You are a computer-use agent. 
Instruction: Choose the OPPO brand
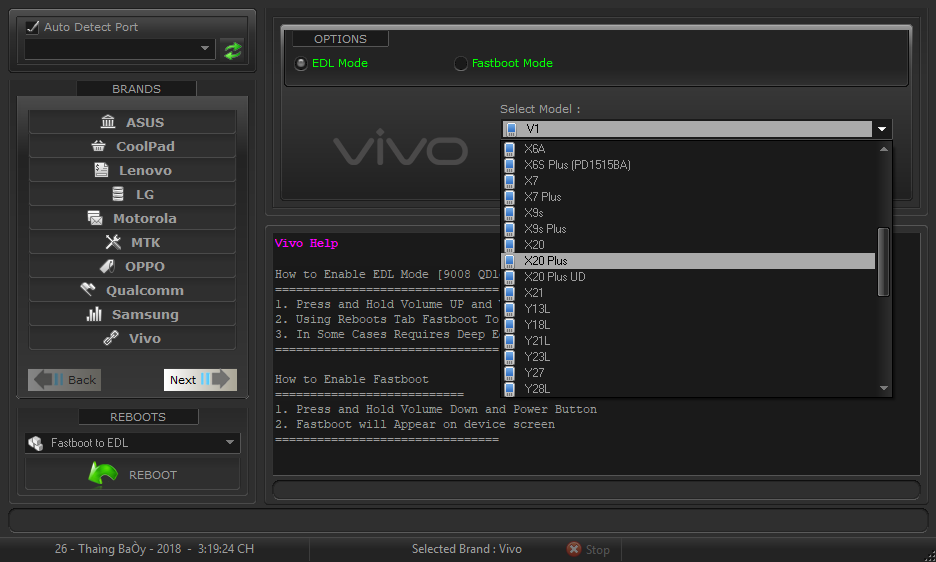click(133, 266)
